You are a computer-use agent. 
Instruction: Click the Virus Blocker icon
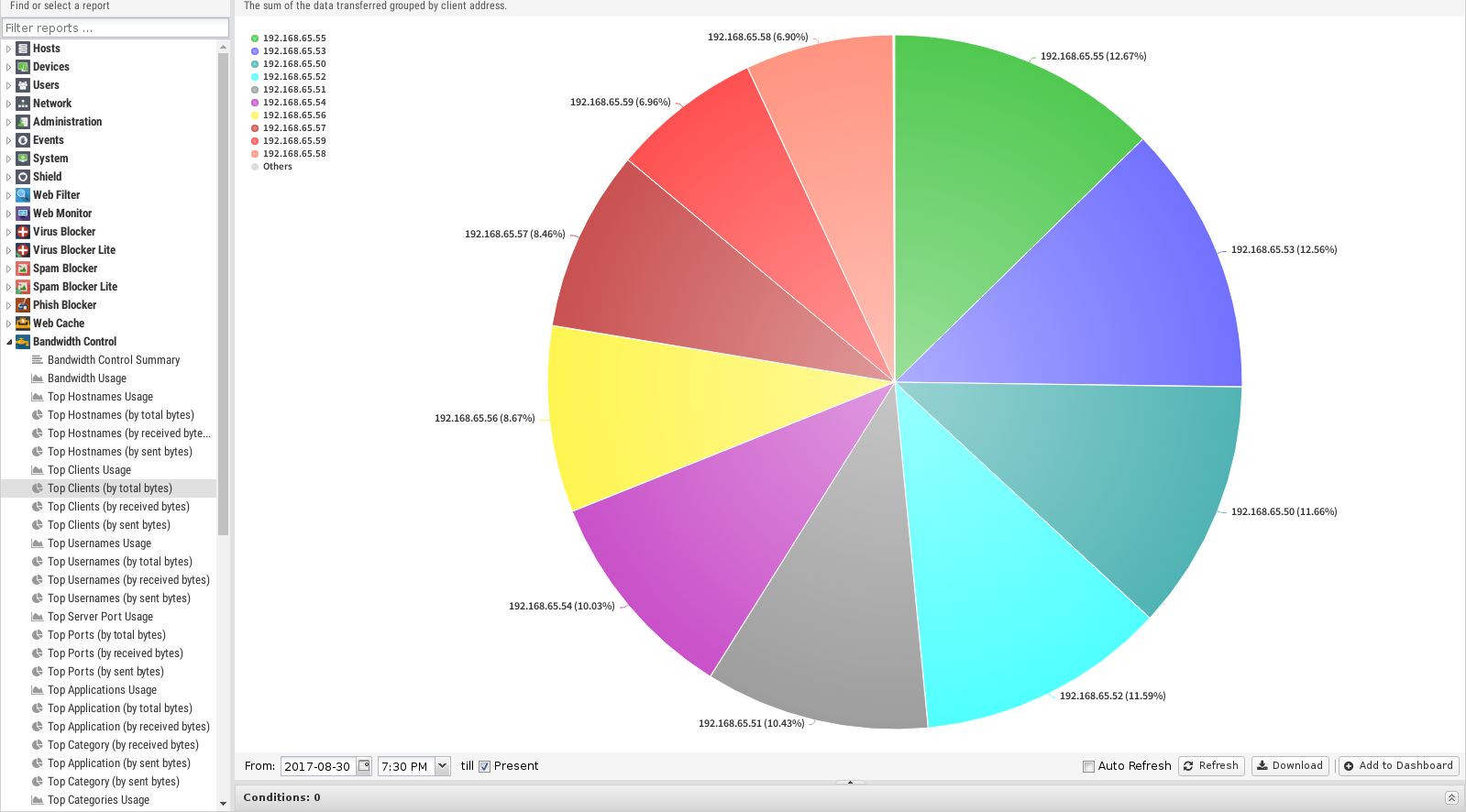[x=23, y=232]
